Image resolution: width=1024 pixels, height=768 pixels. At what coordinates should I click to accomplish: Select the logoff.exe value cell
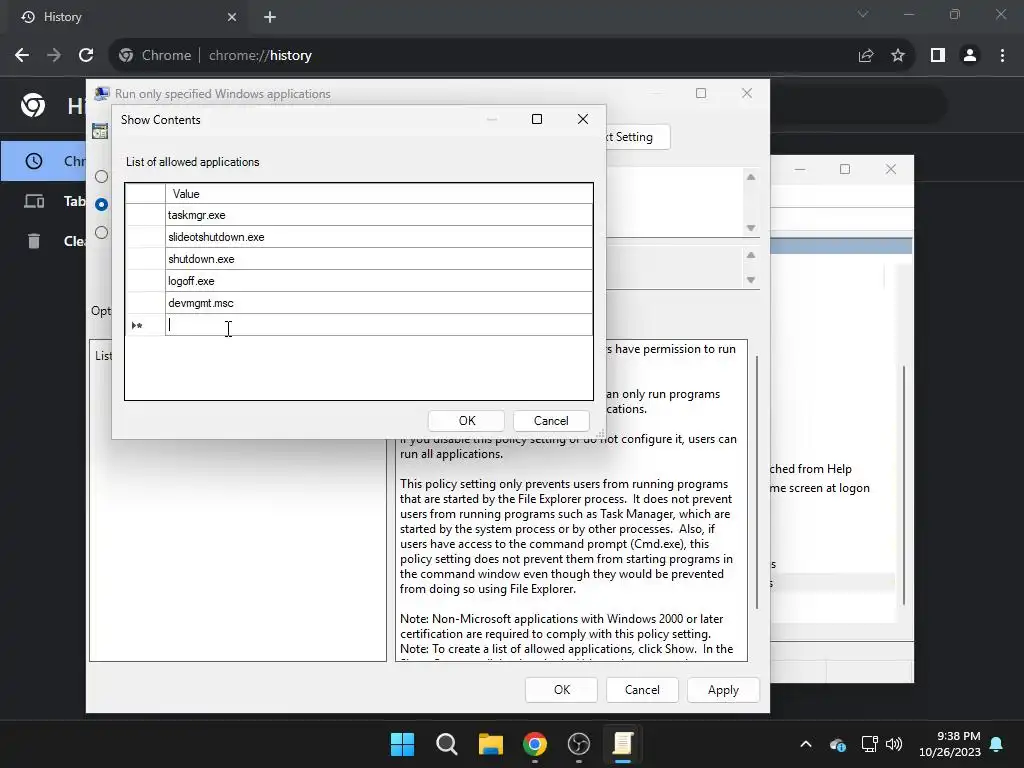point(379,281)
